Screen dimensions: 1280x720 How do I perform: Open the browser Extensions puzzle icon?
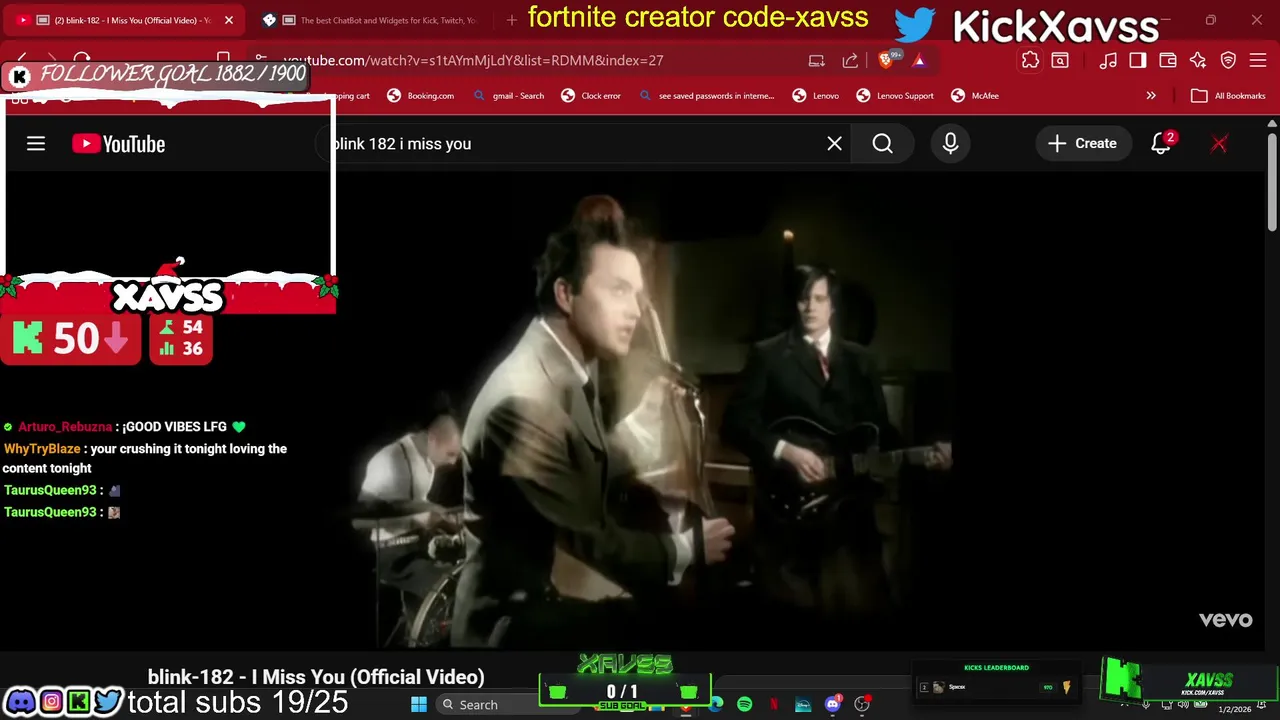[x=1030, y=60]
